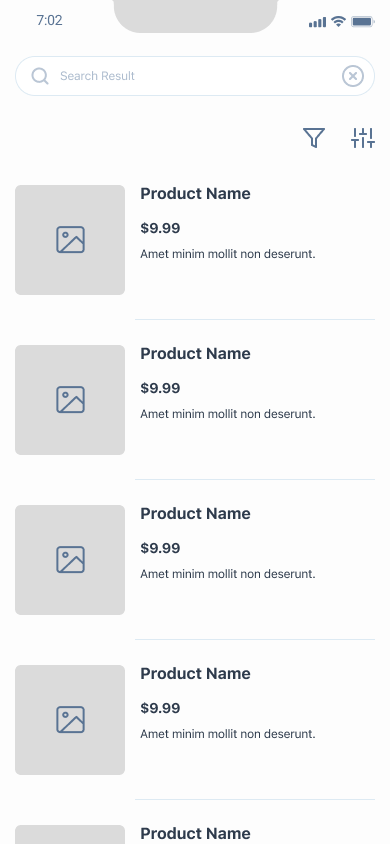Open fourth product image thumbnail

(x=70, y=720)
